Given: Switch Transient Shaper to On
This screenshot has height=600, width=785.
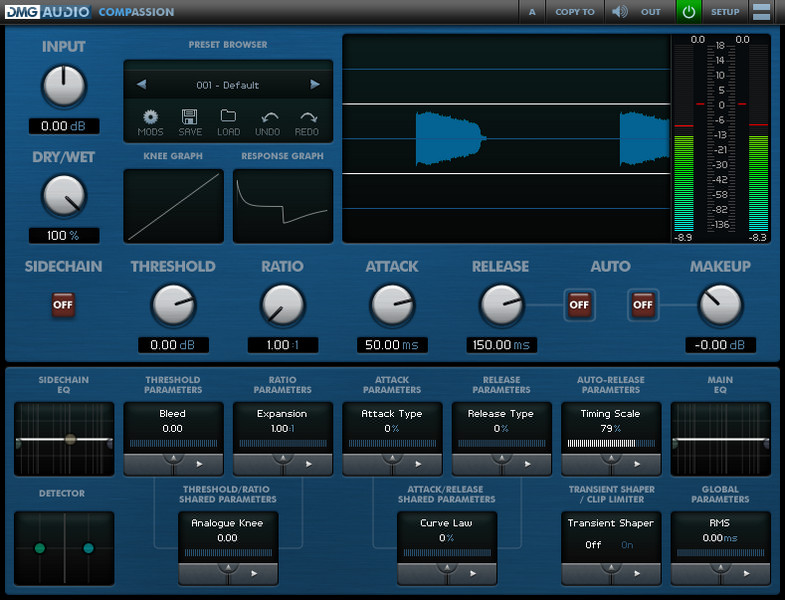Looking at the screenshot, I should (627, 545).
